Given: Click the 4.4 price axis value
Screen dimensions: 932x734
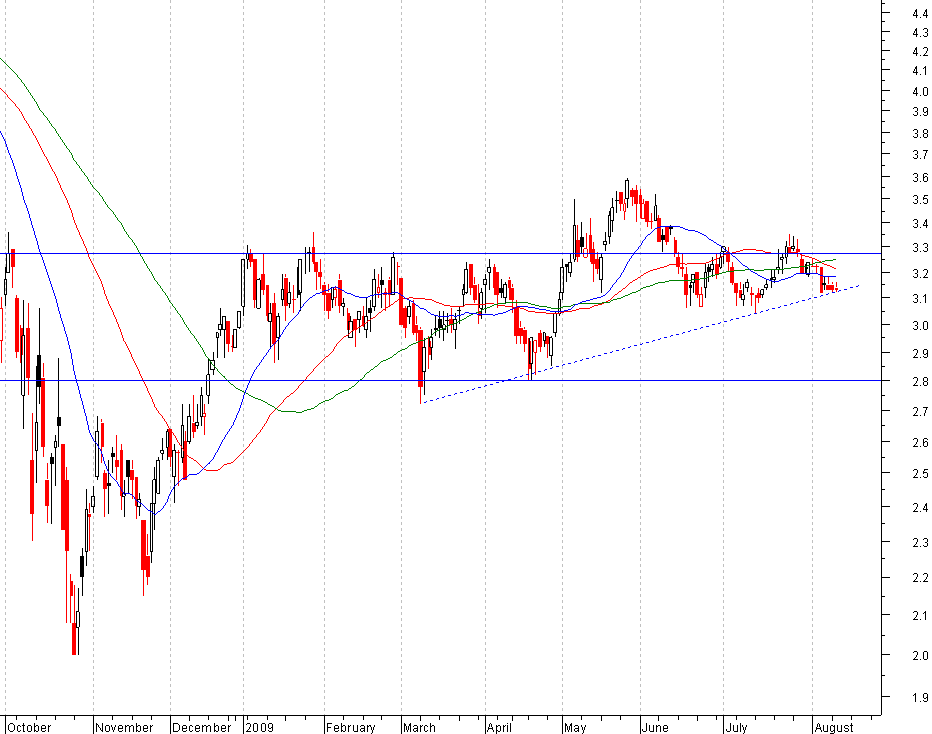Looking at the screenshot, I should pyautogui.click(x=920, y=14).
